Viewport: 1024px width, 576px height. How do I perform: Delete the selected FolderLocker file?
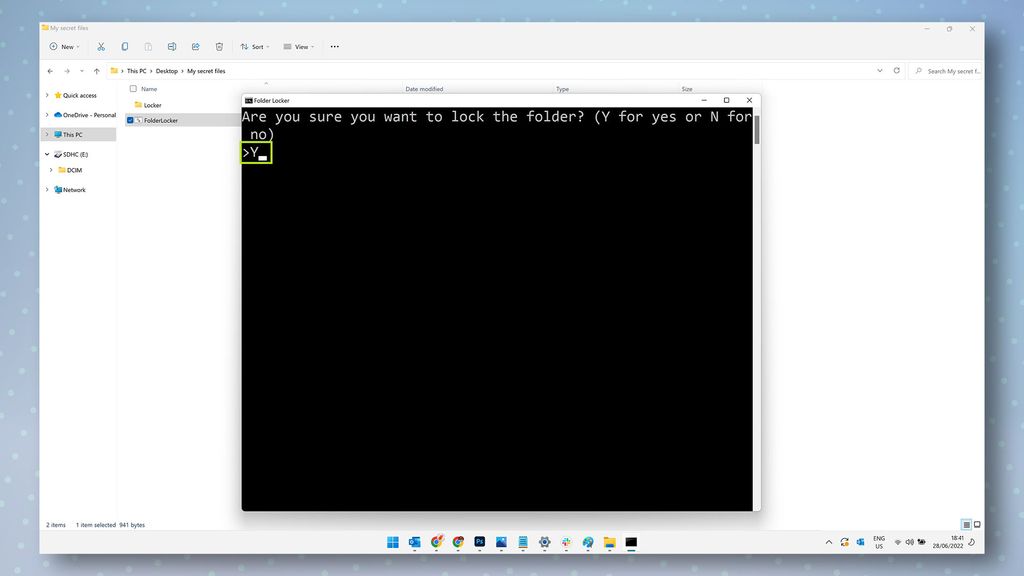(x=219, y=46)
